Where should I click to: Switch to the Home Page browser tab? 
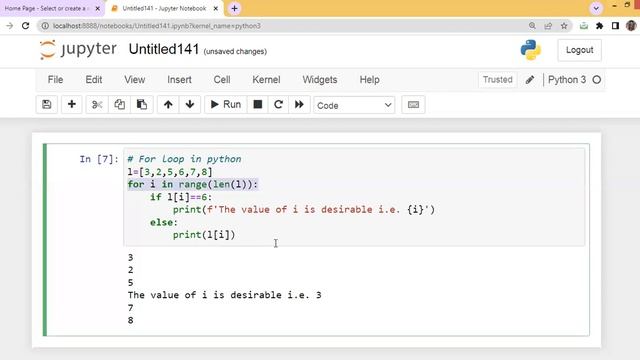(x=46, y=8)
